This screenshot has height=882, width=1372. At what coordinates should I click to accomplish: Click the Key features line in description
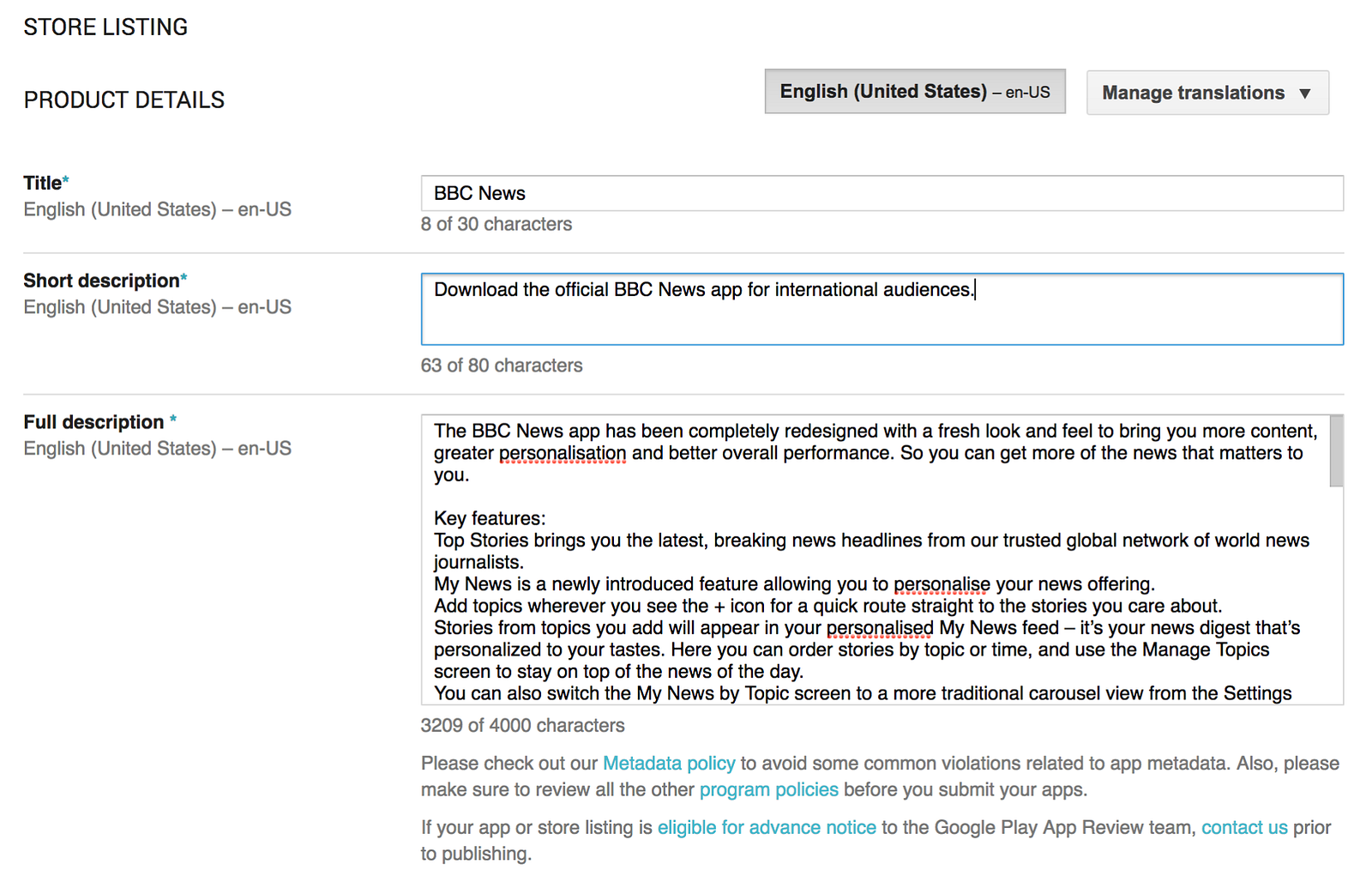click(x=490, y=518)
